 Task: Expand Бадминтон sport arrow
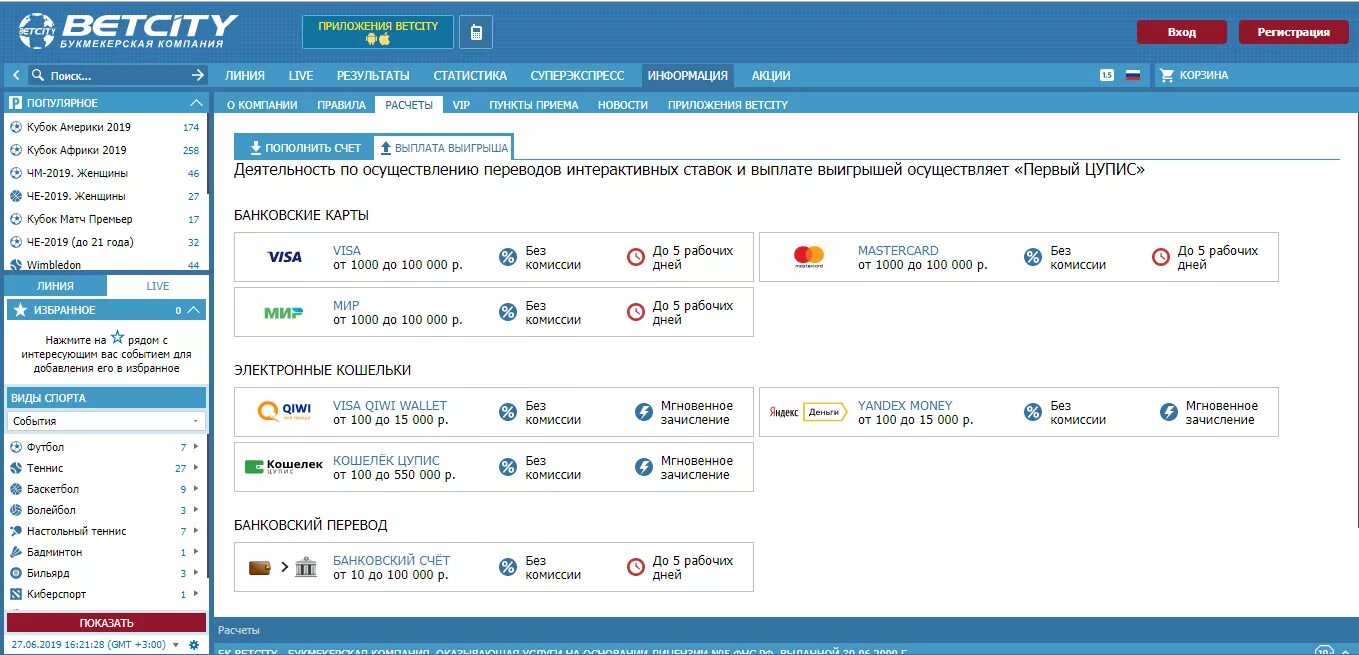(196, 552)
